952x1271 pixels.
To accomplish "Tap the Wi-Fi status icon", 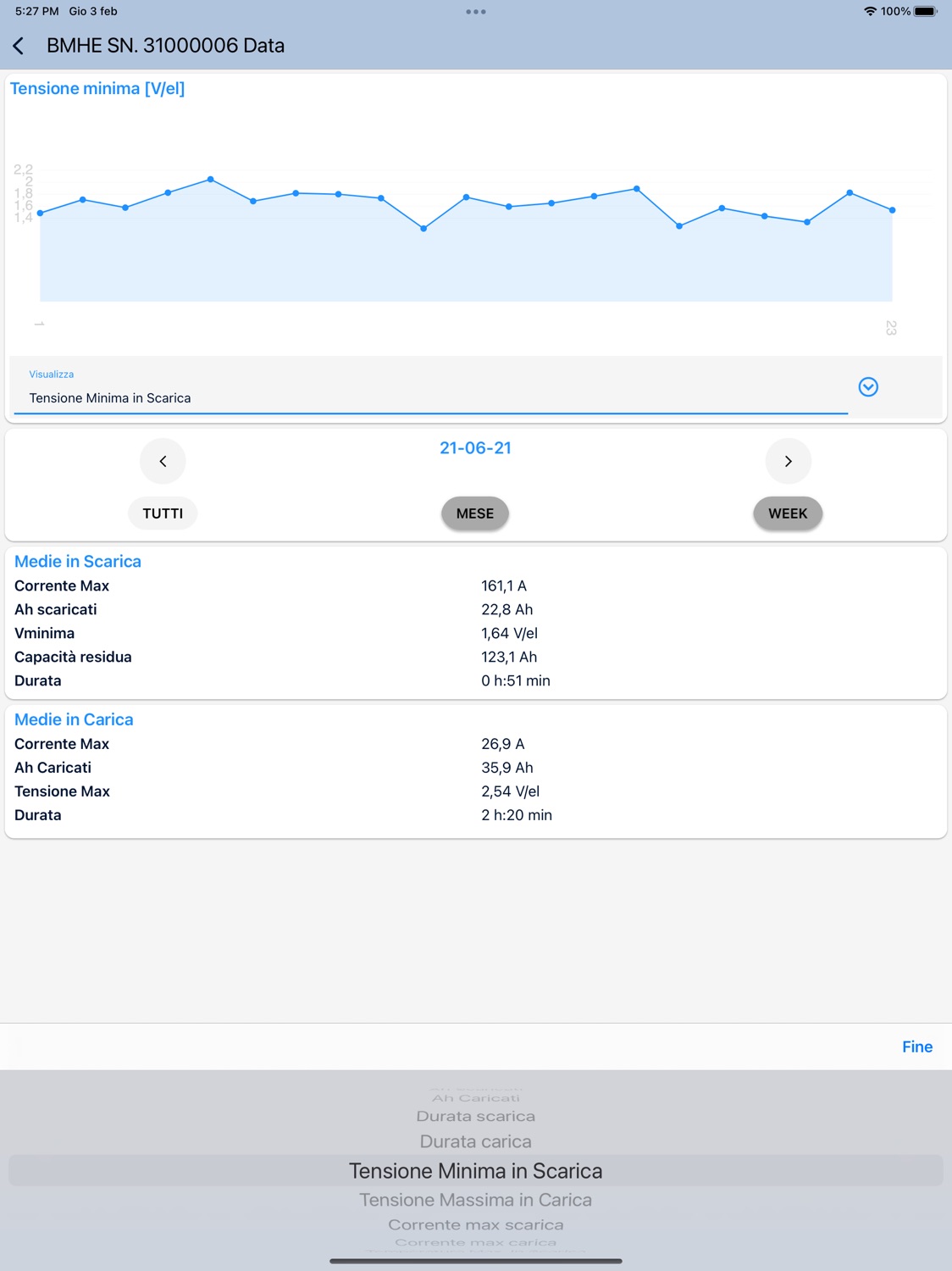I will tap(870, 11).
